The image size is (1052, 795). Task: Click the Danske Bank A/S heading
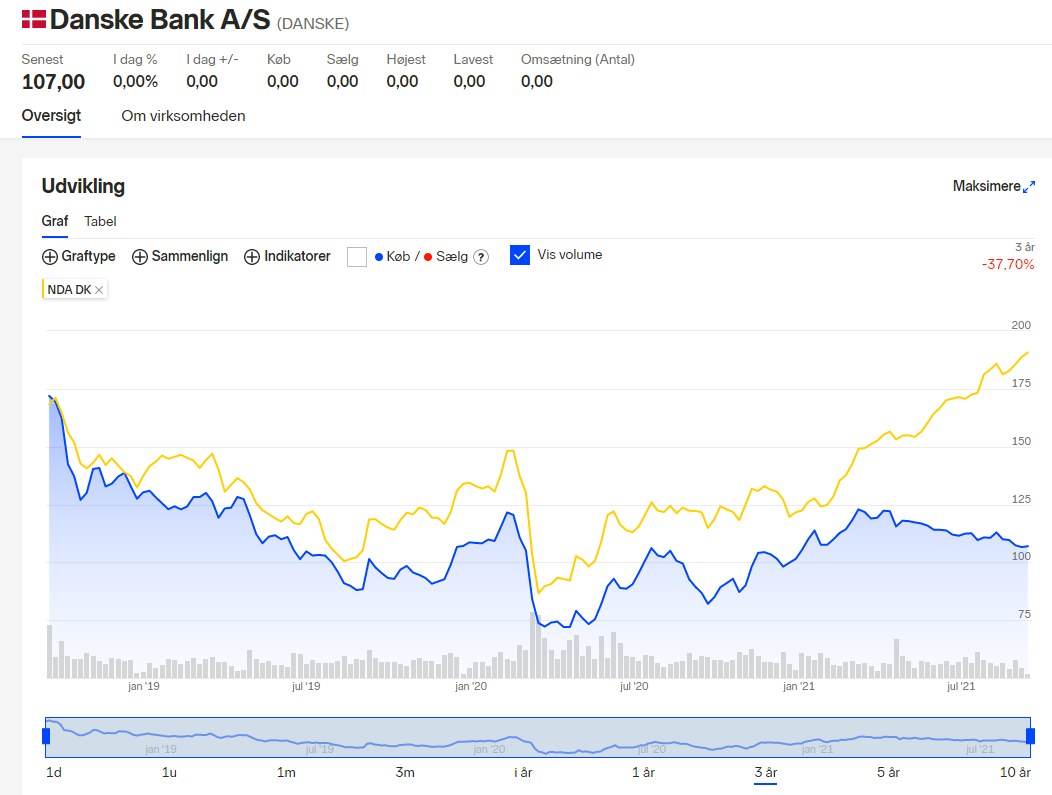pyautogui.click(x=160, y=19)
